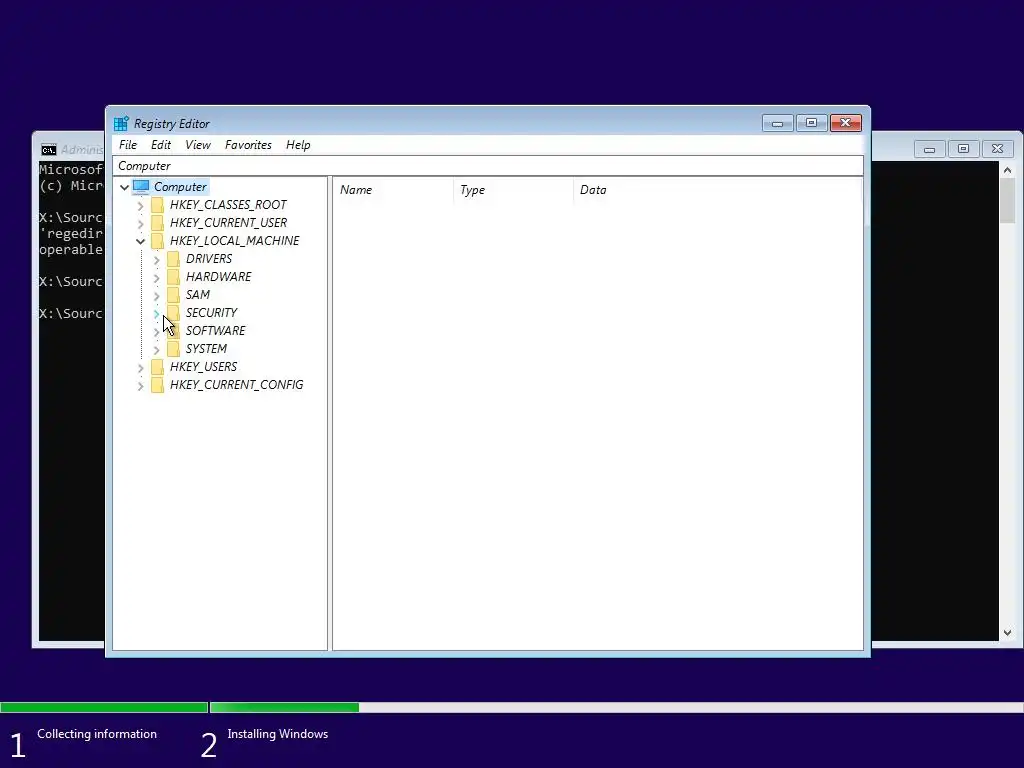Expand HKEY_CURRENT_USER chevron

[x=140, y=223]
